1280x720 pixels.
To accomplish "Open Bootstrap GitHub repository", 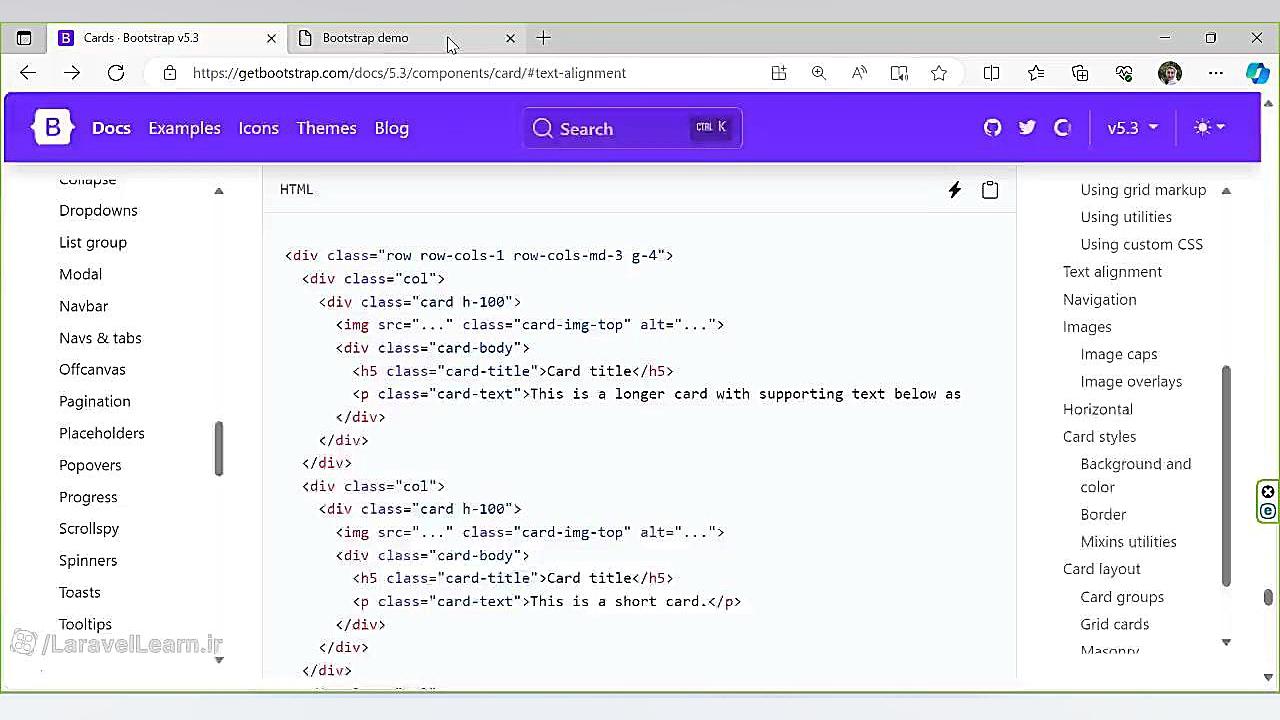I will [992, 128].
